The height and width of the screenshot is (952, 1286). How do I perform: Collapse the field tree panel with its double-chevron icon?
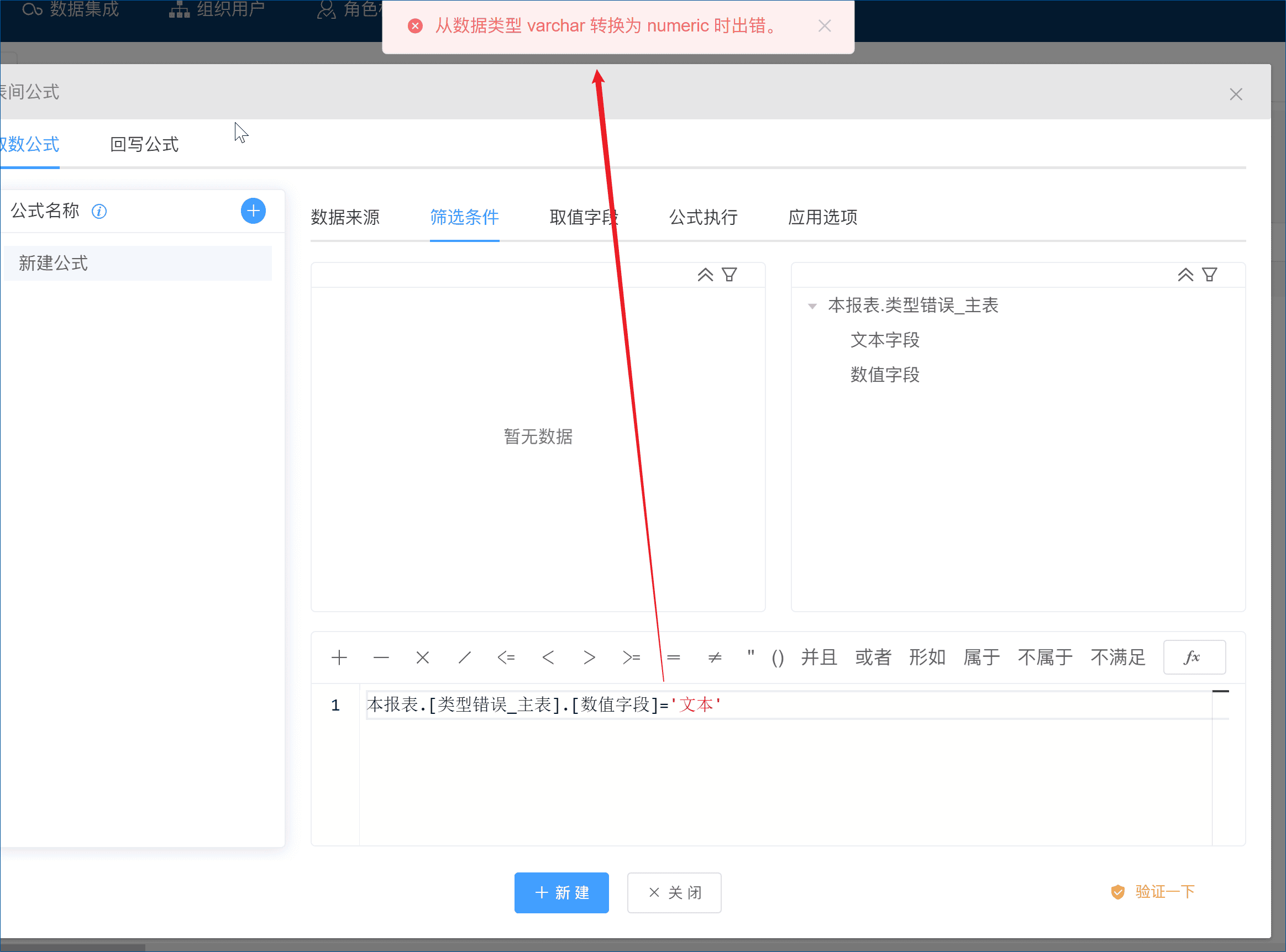coord(1185,275)
